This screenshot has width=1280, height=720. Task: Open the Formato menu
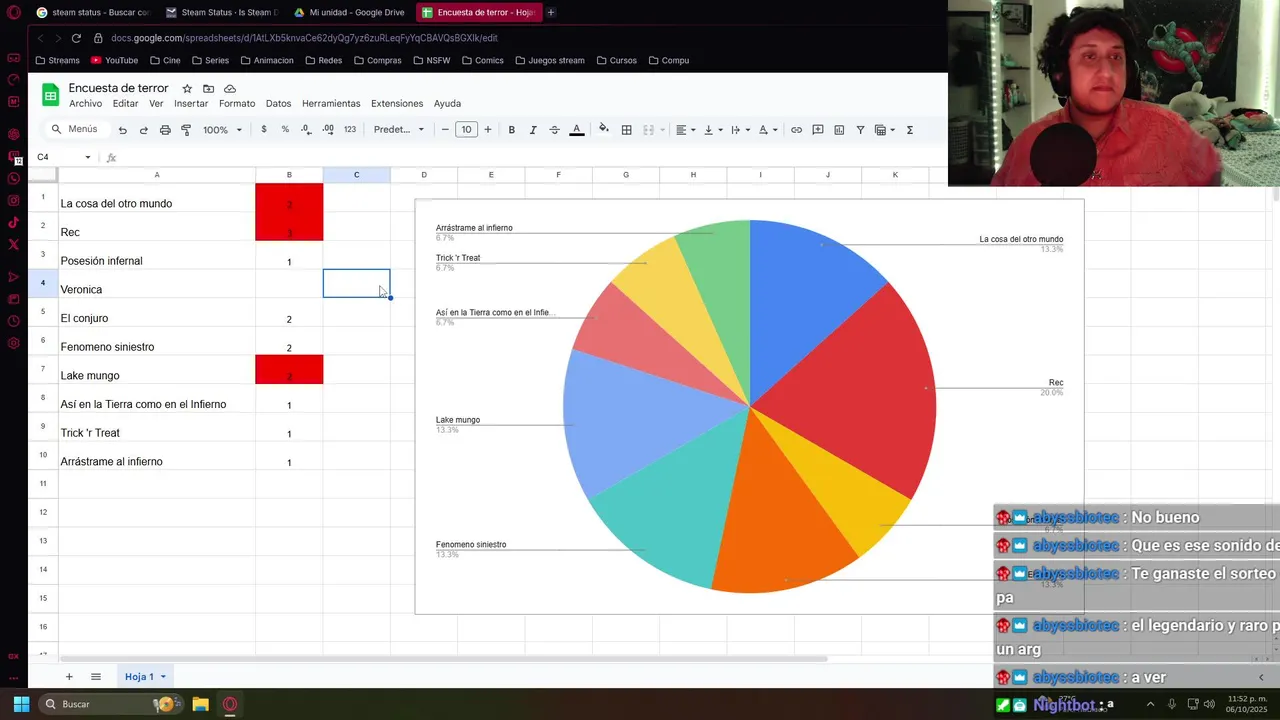pos(237,104)
